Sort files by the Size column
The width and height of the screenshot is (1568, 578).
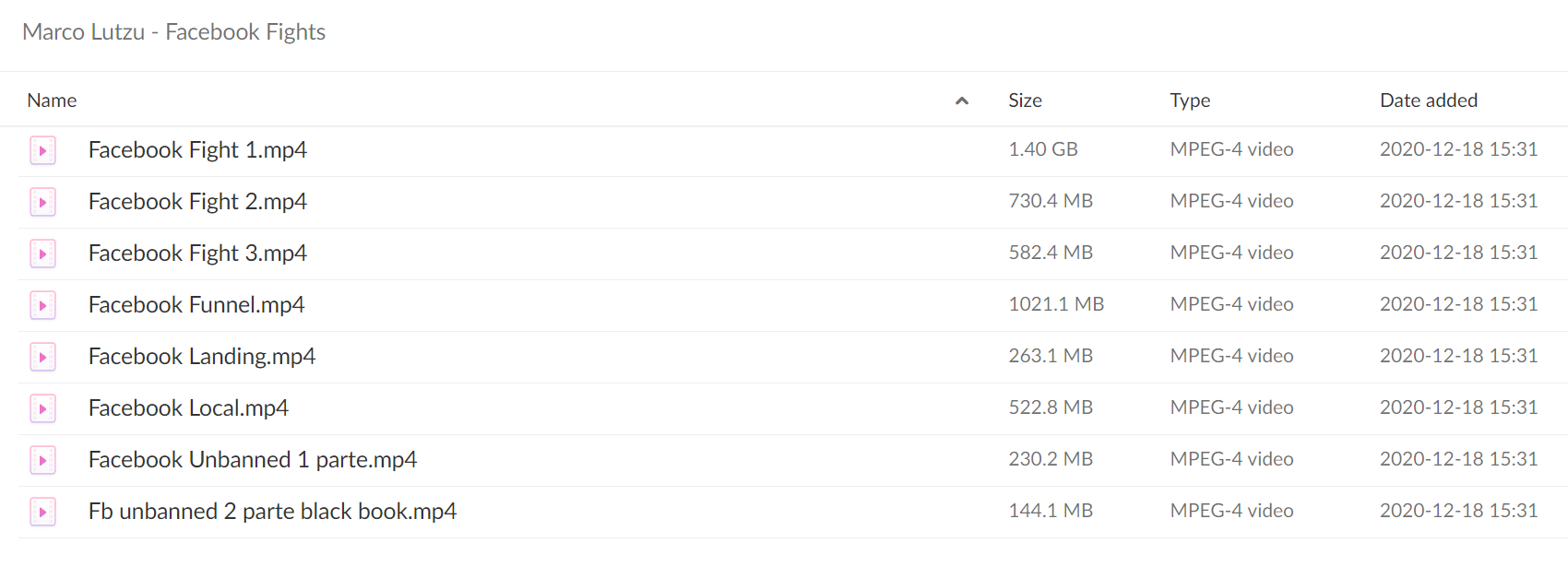coord(1025,100)
